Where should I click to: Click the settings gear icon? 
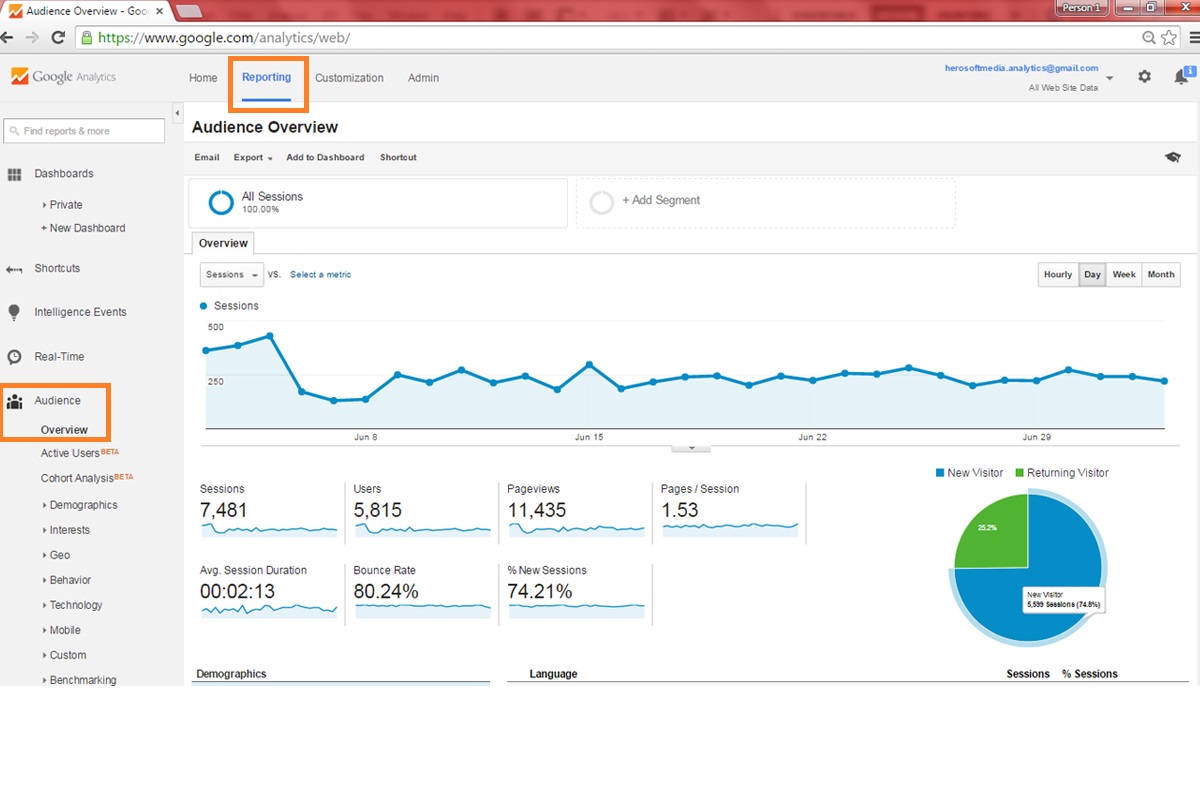coord(1144,77)
